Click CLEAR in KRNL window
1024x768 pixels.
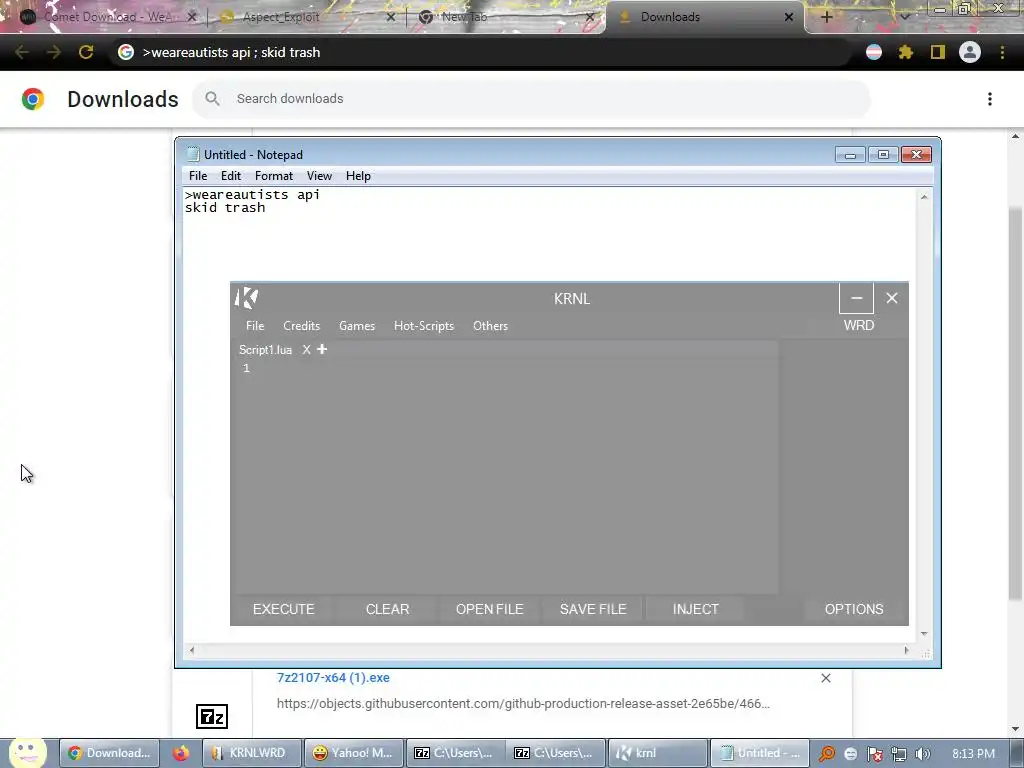[387, 609]
